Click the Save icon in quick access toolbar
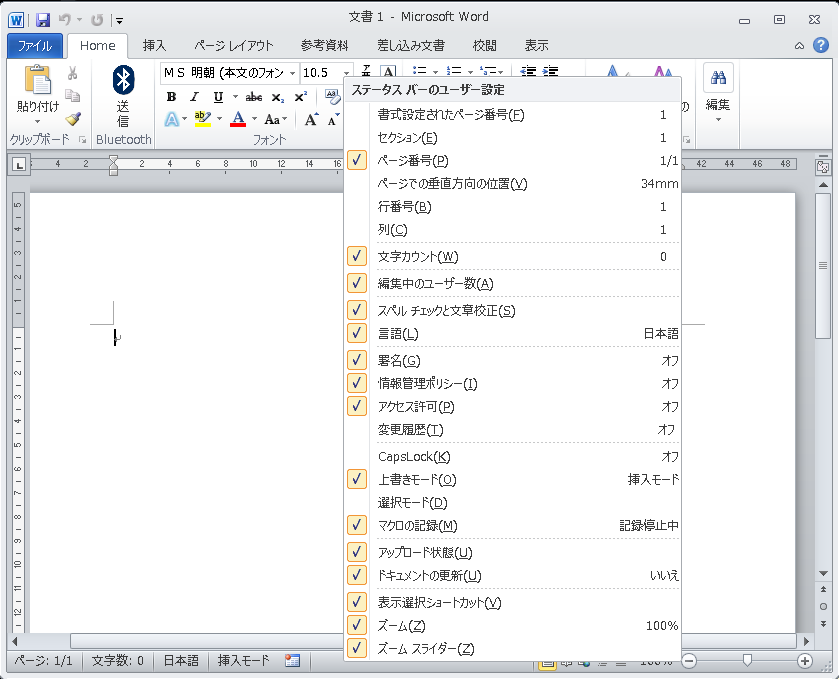 pos(43,19)
